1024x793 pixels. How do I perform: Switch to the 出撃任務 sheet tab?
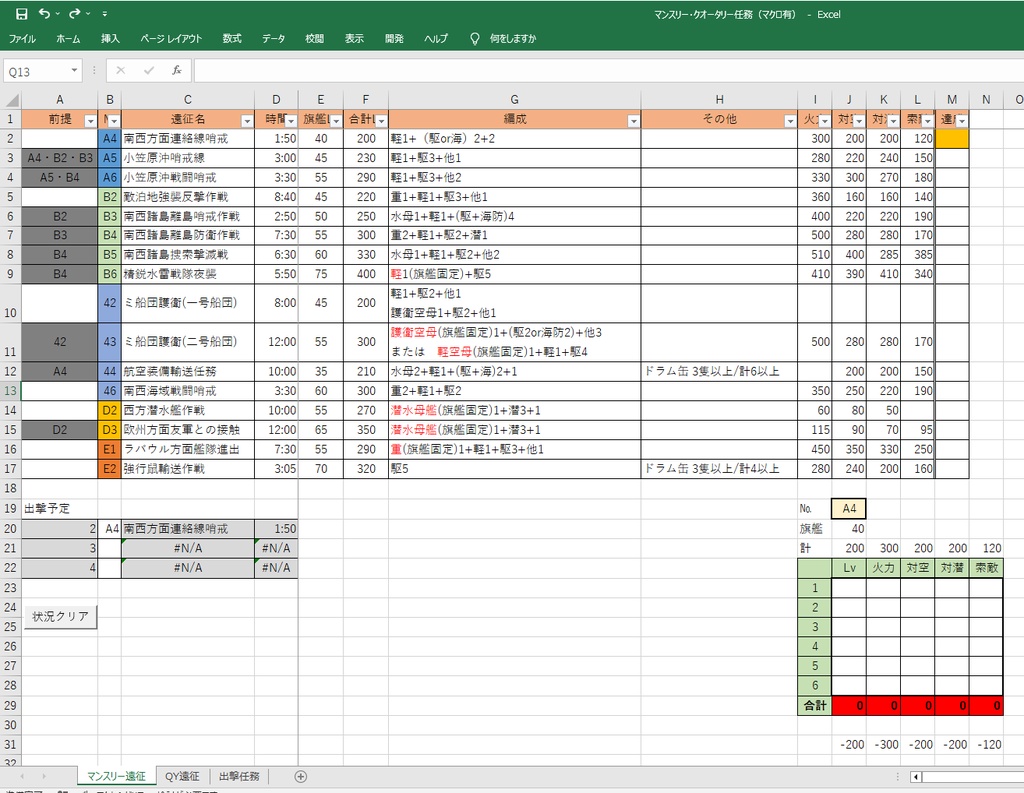[239, 776]
